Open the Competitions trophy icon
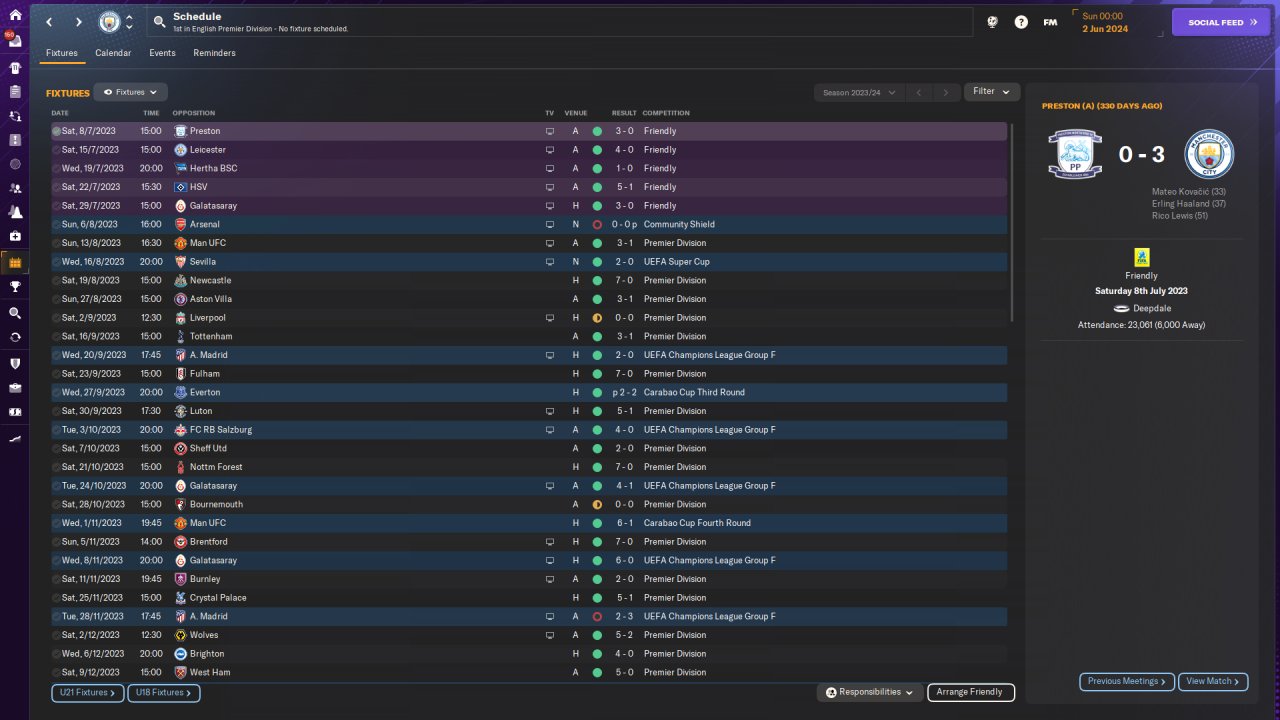Screen dimensions: 1280x720 point(15,286)
